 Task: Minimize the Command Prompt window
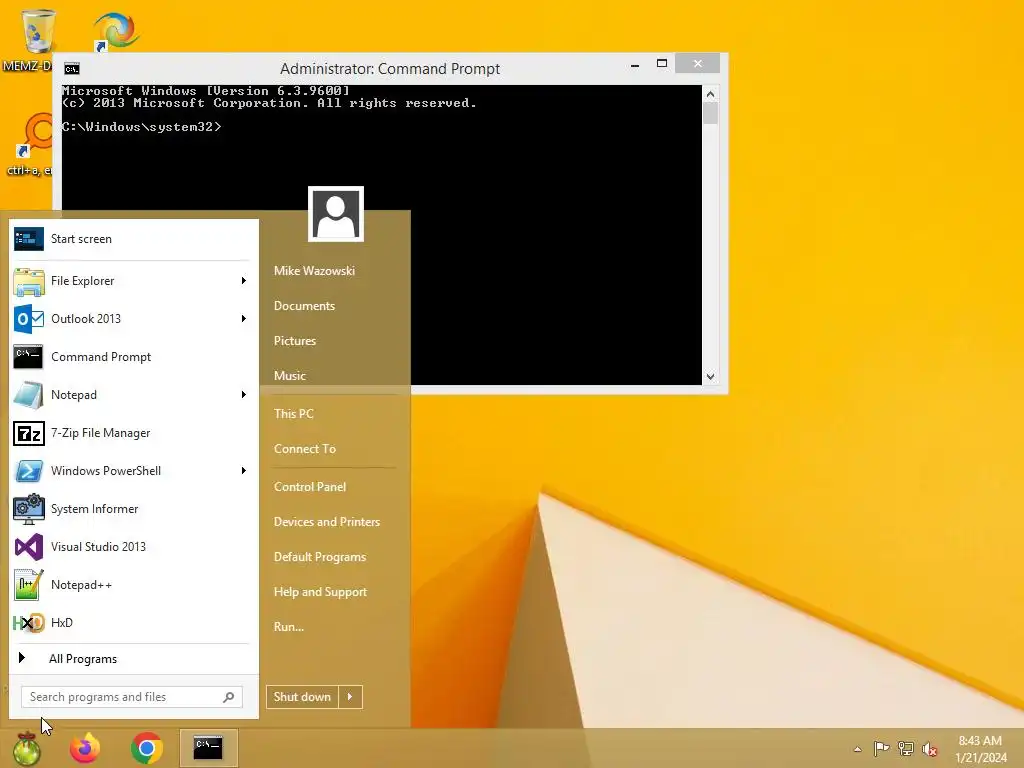635,65
